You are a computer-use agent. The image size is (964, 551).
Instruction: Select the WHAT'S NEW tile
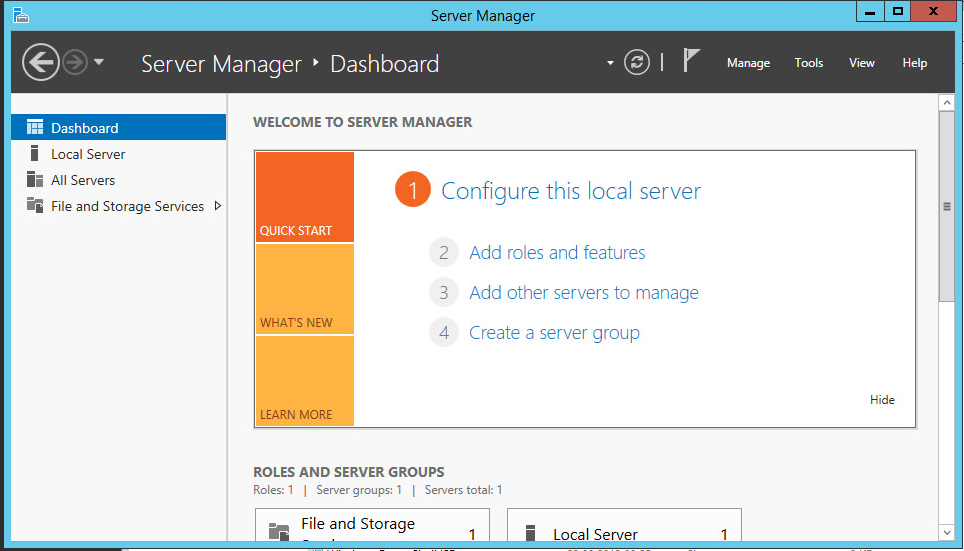(304, 289)
